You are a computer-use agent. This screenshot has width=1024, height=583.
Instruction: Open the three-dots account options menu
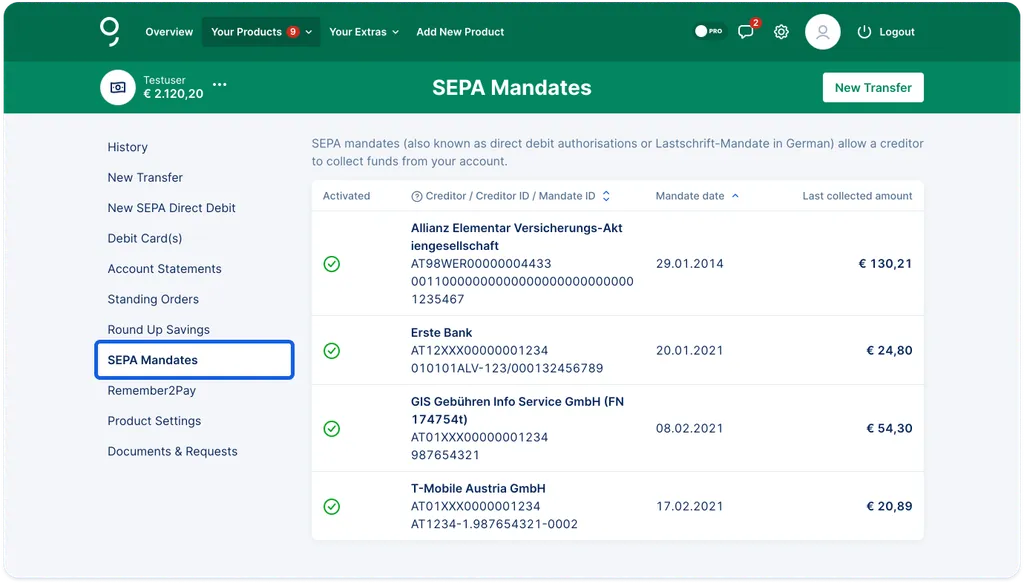[220, 84]
